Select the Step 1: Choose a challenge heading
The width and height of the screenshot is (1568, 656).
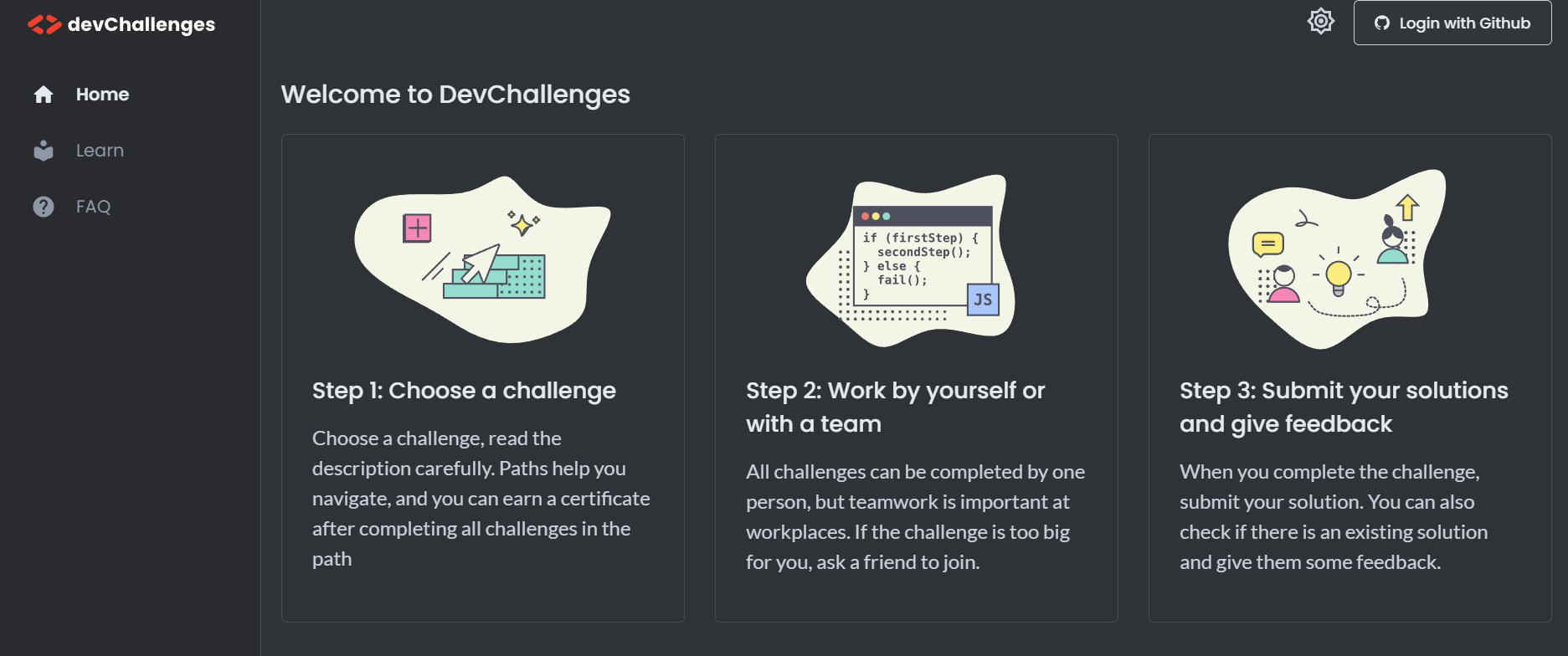coord(464,391)
